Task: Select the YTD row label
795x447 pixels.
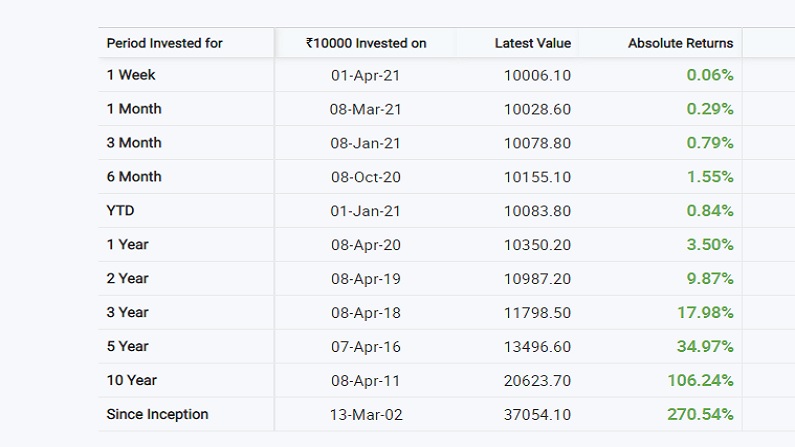Action: (x=120, y=211)
